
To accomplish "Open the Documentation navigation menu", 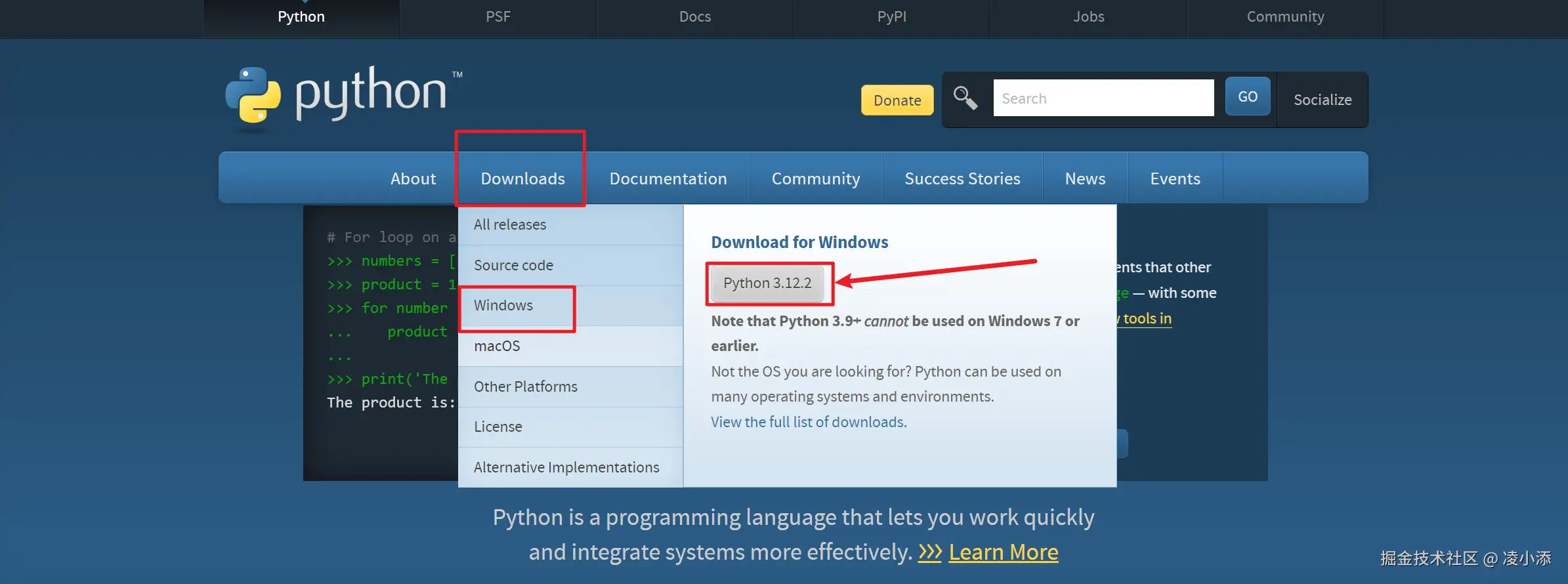I will coord(667,178).
